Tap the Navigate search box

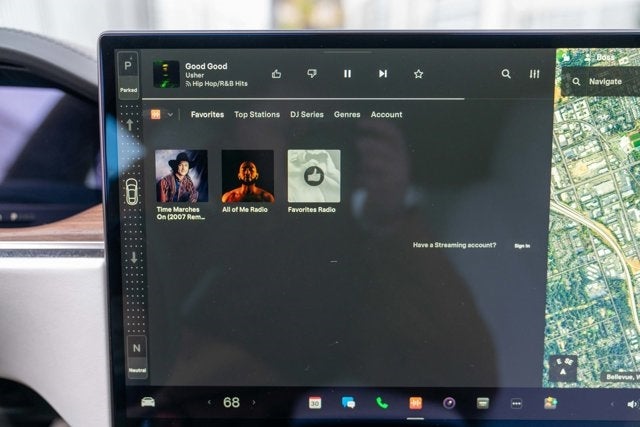pyautogui.click(x=604, y=81)
